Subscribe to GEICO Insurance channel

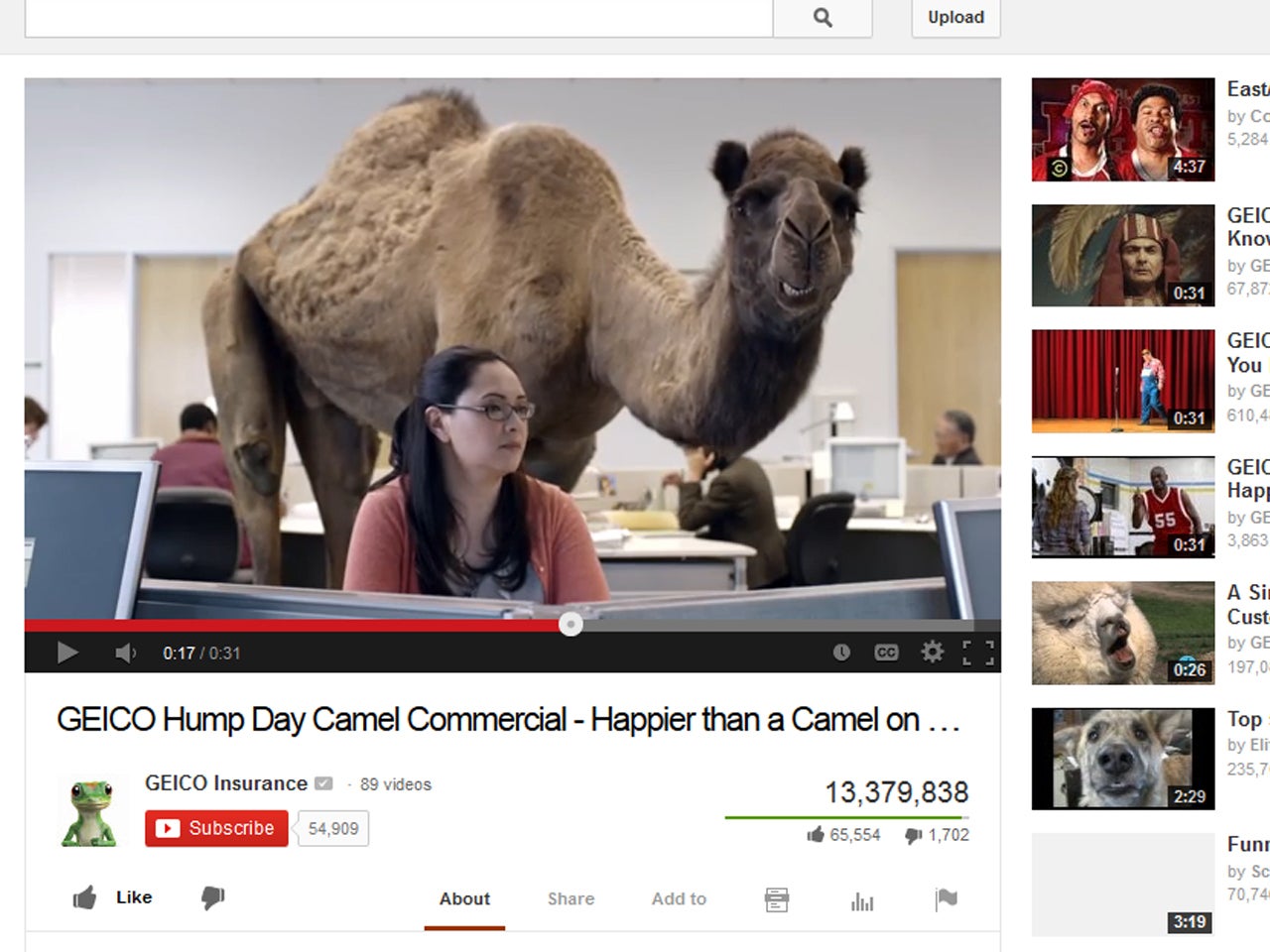(216, 828)
